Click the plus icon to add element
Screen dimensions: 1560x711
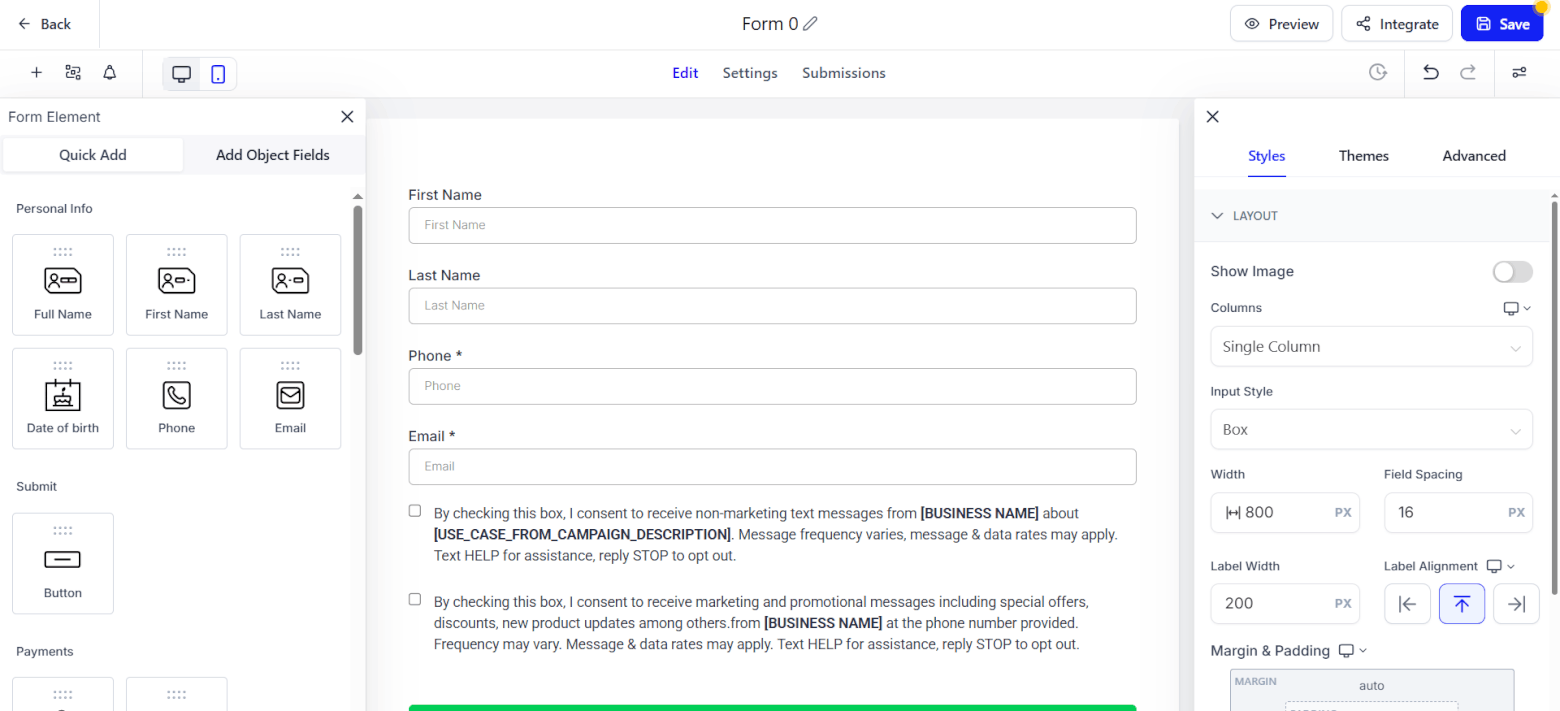pyautogui.click(x=37, y=73)
